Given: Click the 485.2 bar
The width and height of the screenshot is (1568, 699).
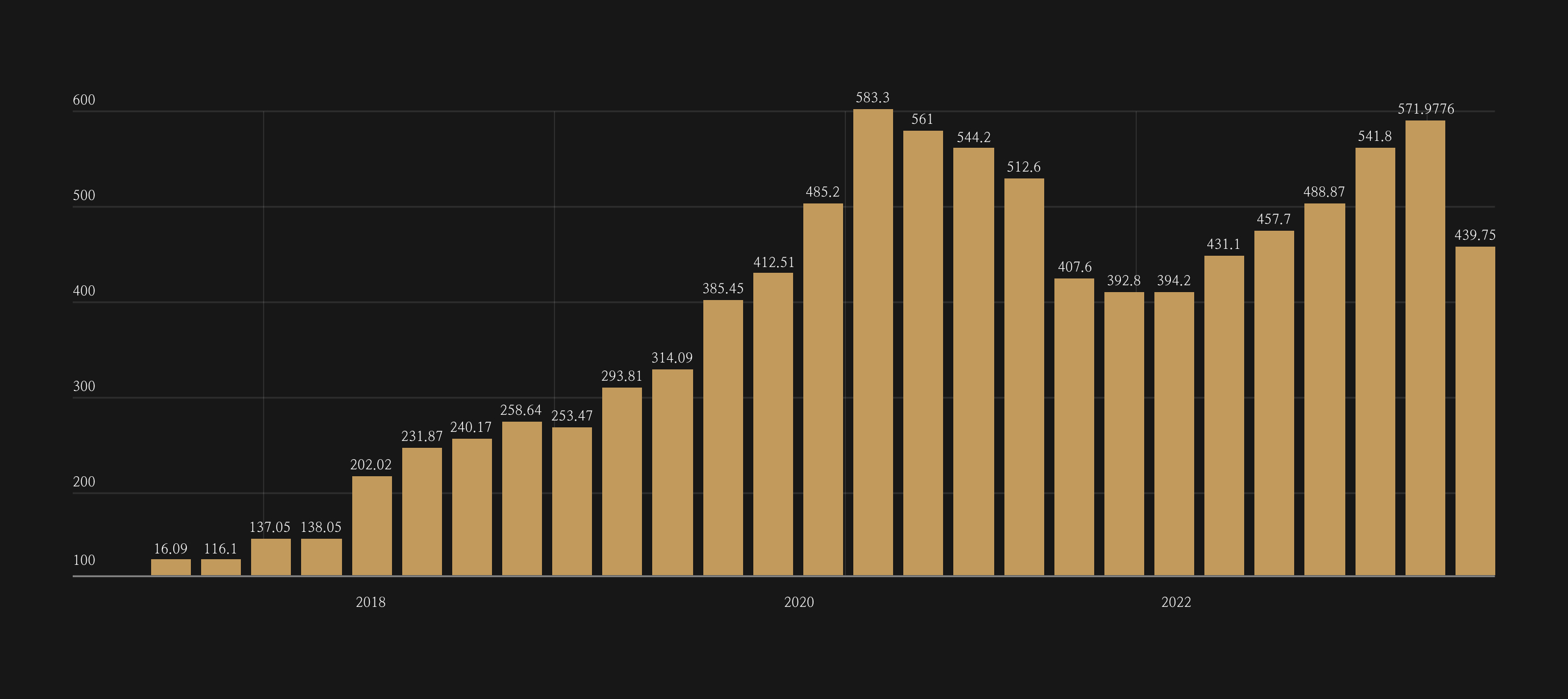Looking at the screenshot, I should tap(823, 389).
